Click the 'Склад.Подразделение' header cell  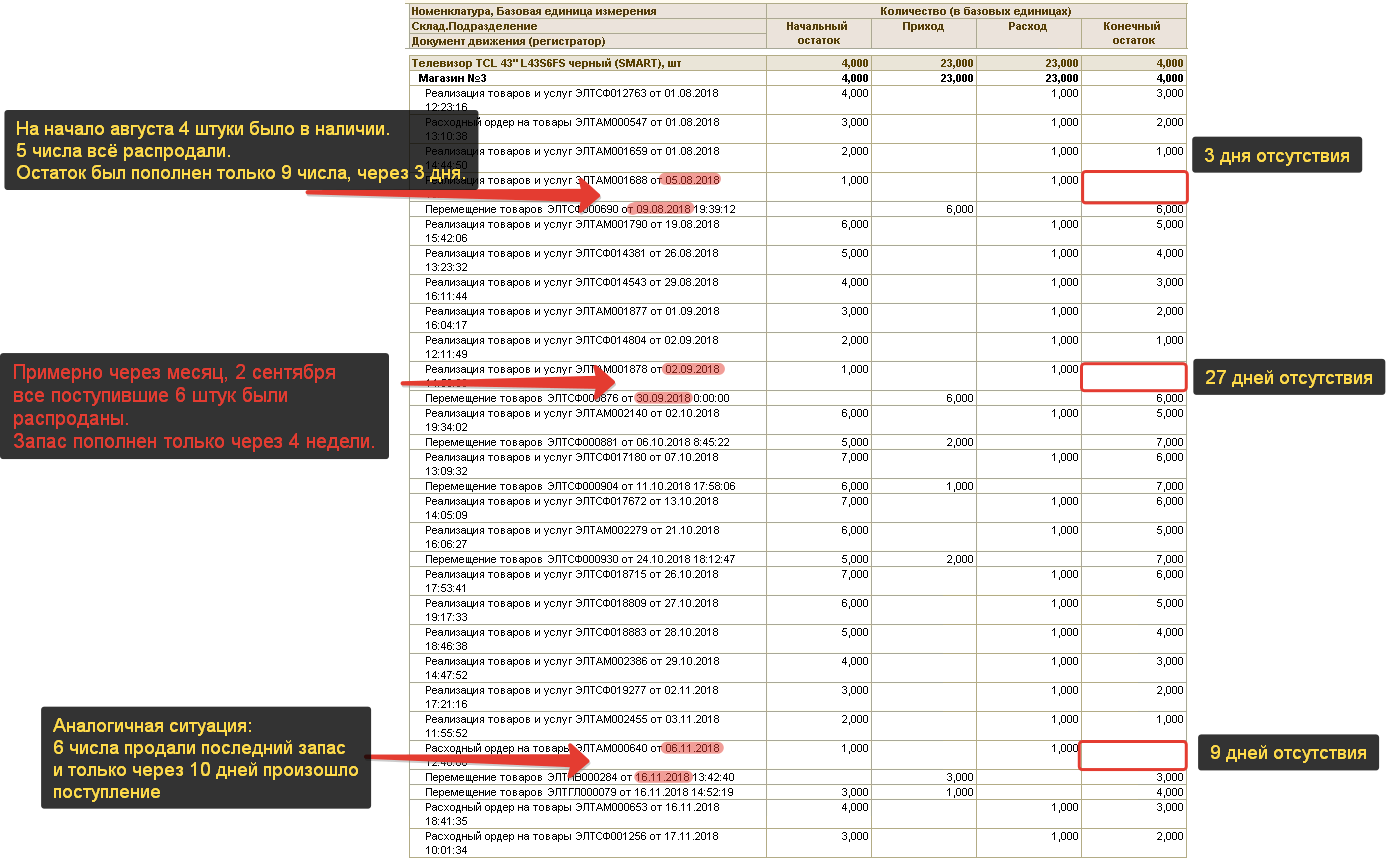587,26
